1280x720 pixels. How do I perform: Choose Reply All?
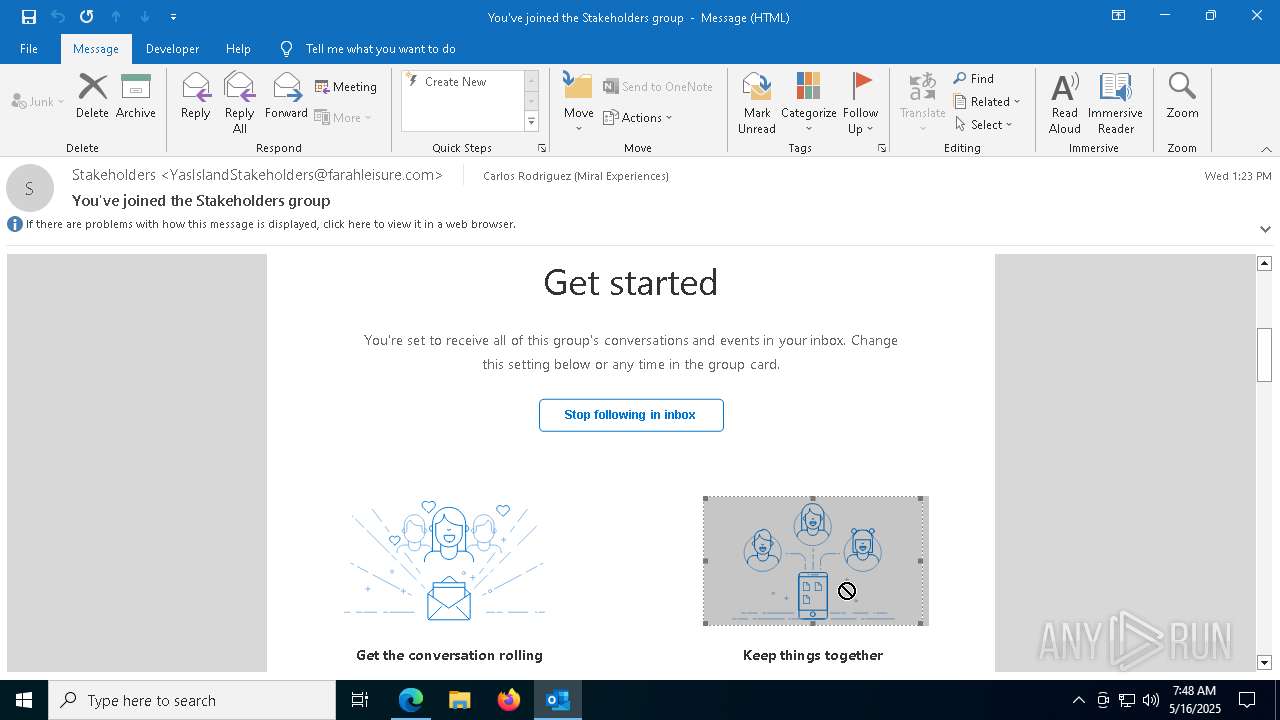pyautogui.click(x=240, y=103)
